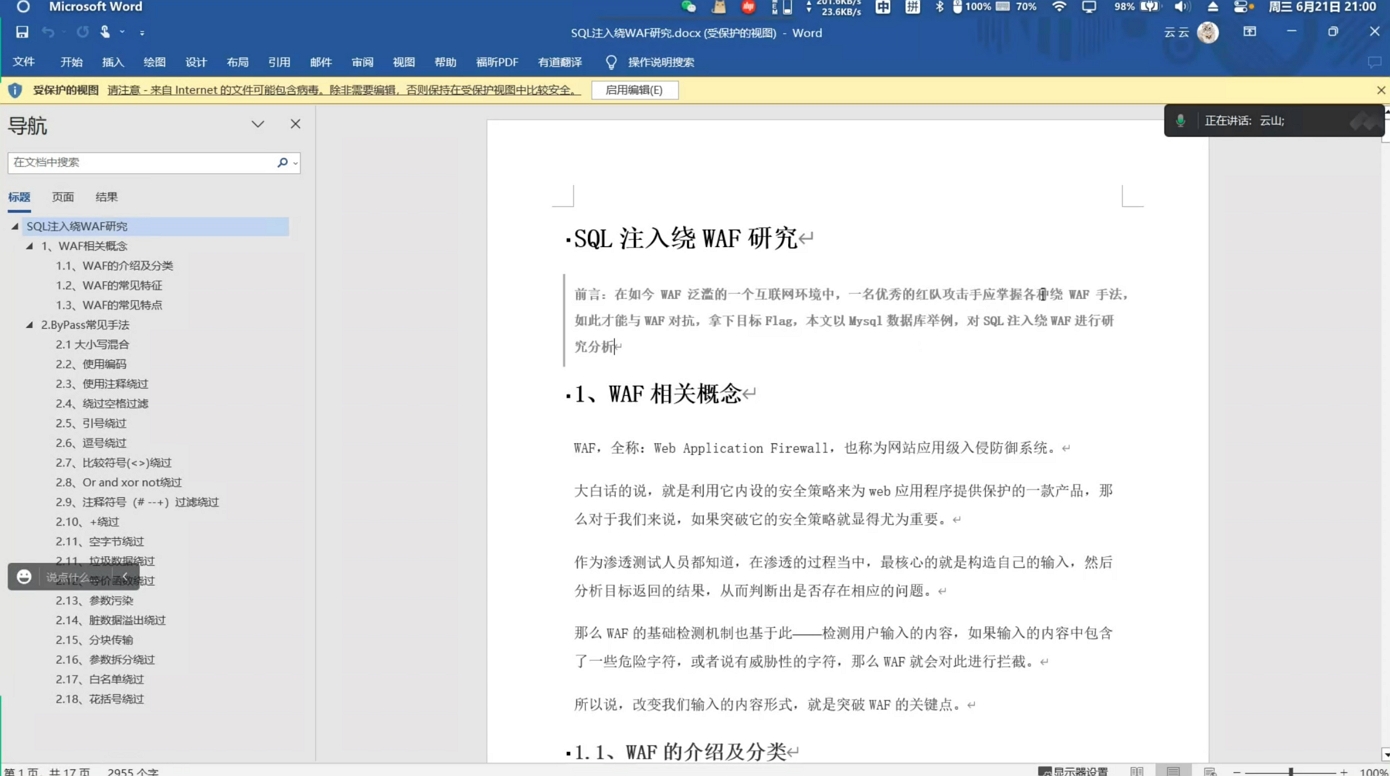Click the 操作说明搜索 search box

tap(661, 62)
